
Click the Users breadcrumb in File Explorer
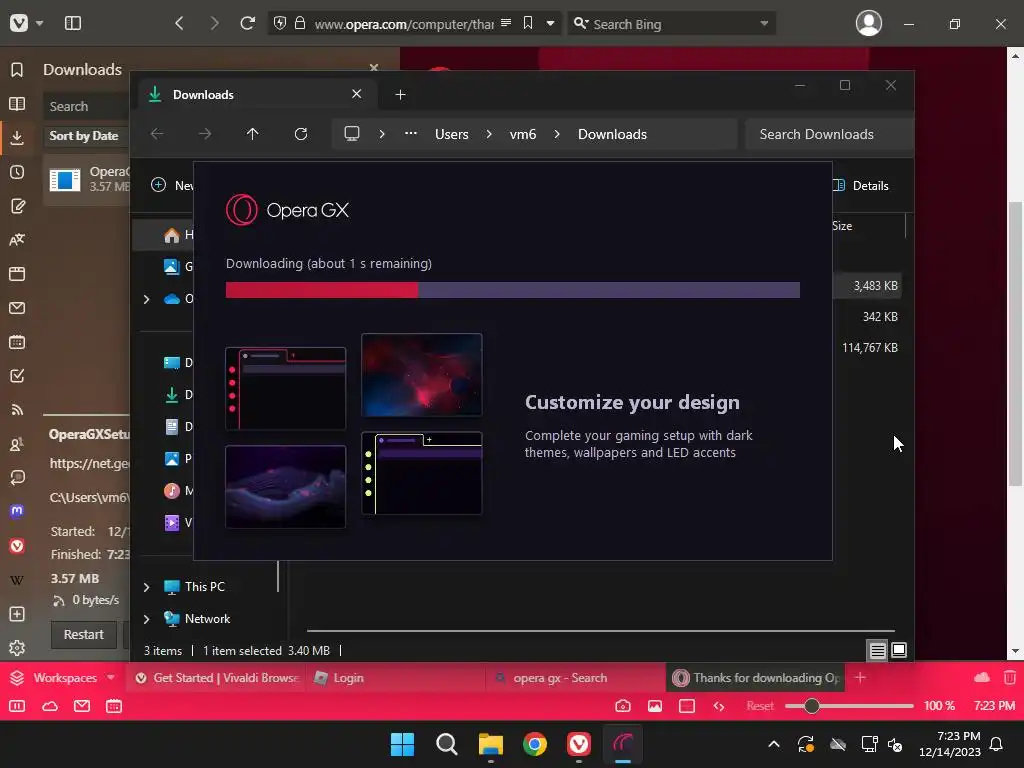pos(452,135)
